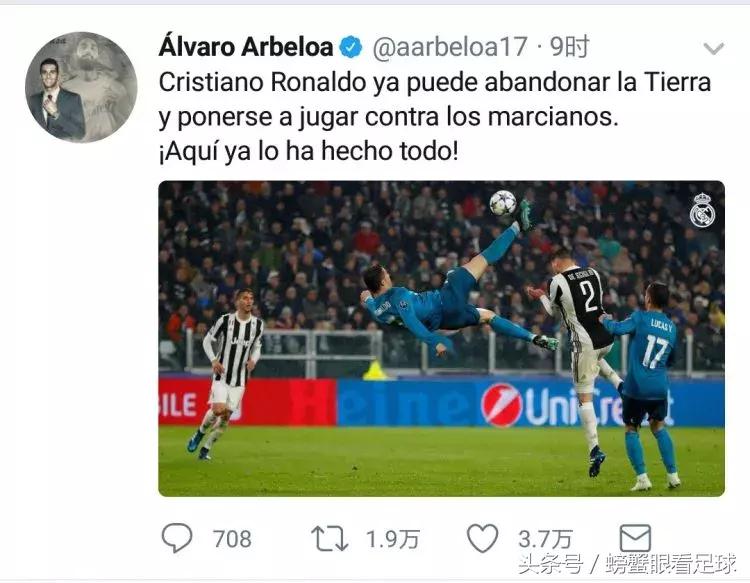Click the envelope direct message icon
The width and height of the screenshot is (750, 583).
[635, 538]
